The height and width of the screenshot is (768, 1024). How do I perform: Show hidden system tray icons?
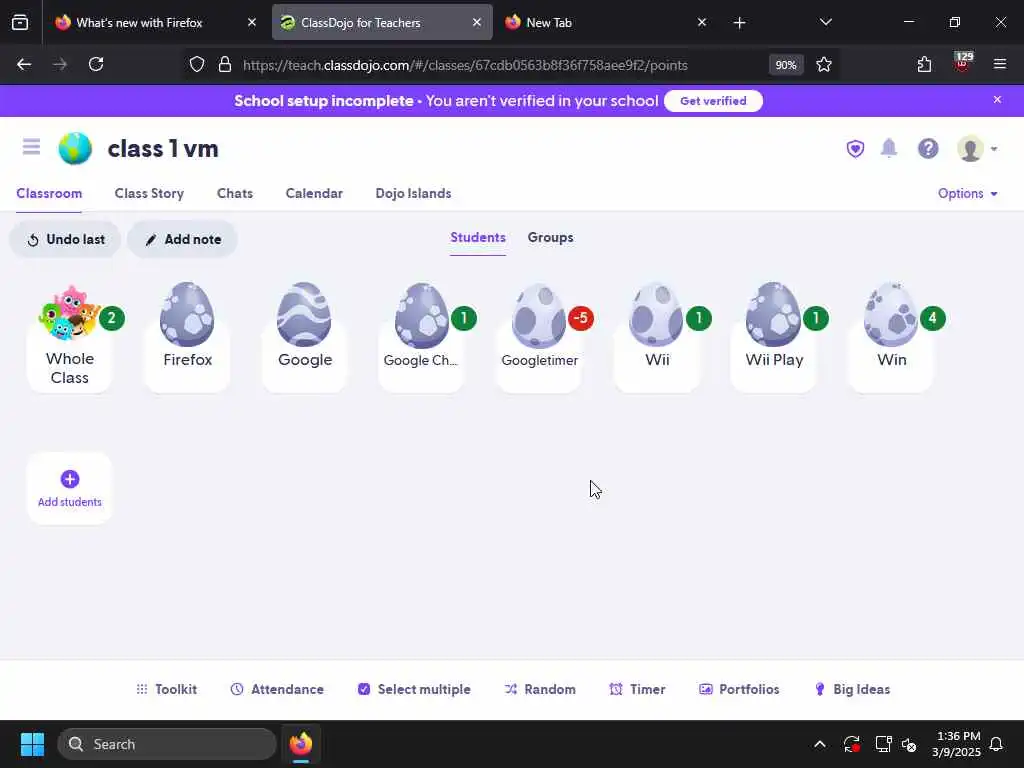[x=820, y=744]
